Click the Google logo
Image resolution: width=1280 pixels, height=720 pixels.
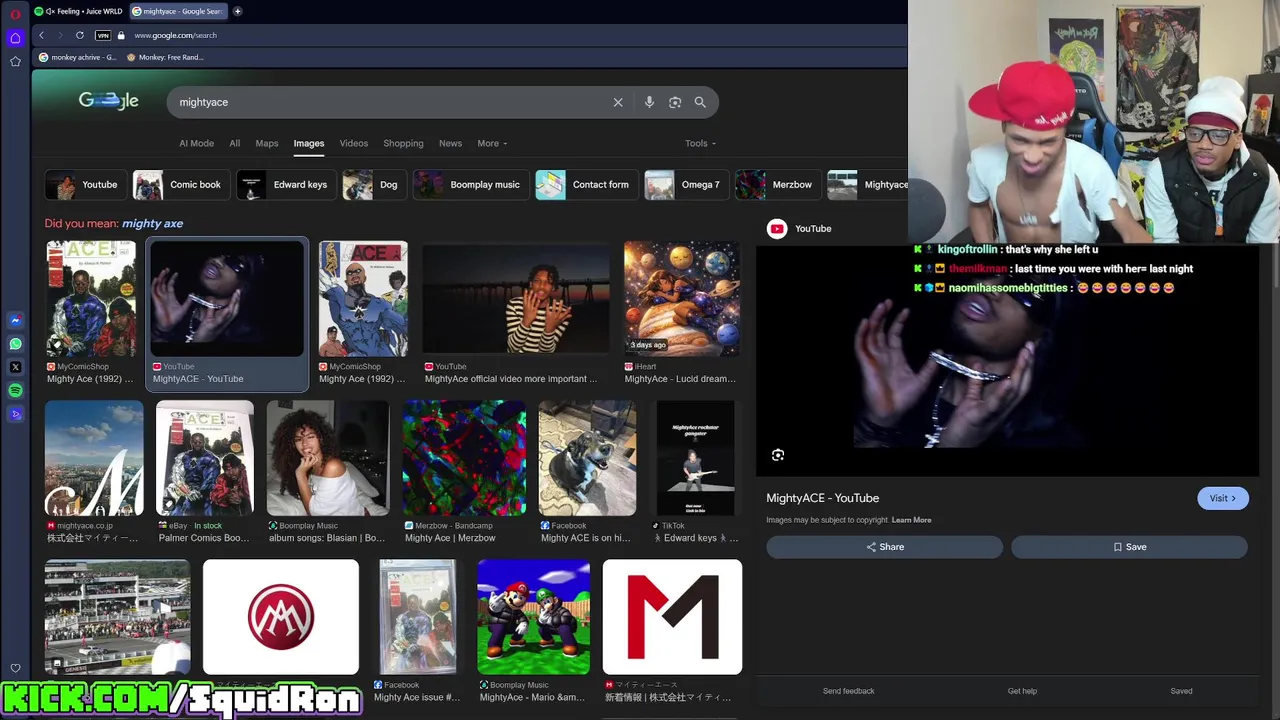coord(109,101)
